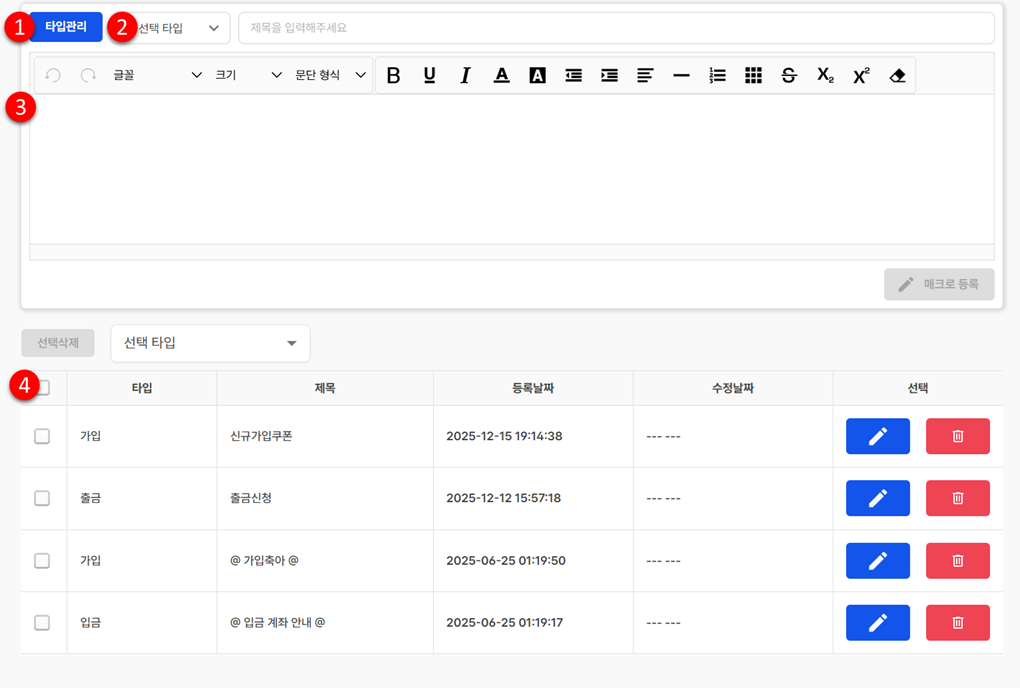The height and width of the screenshot is (688, 1020).
Task: Check the checkbox for 신규가입쿠폰 row
Action: 42,436
